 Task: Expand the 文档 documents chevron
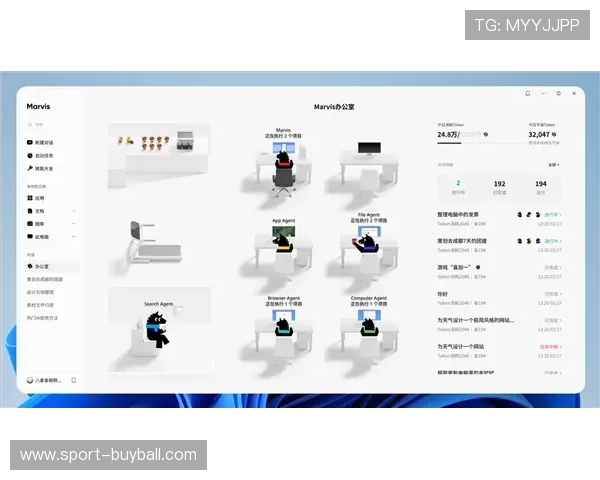coord(74,211)
